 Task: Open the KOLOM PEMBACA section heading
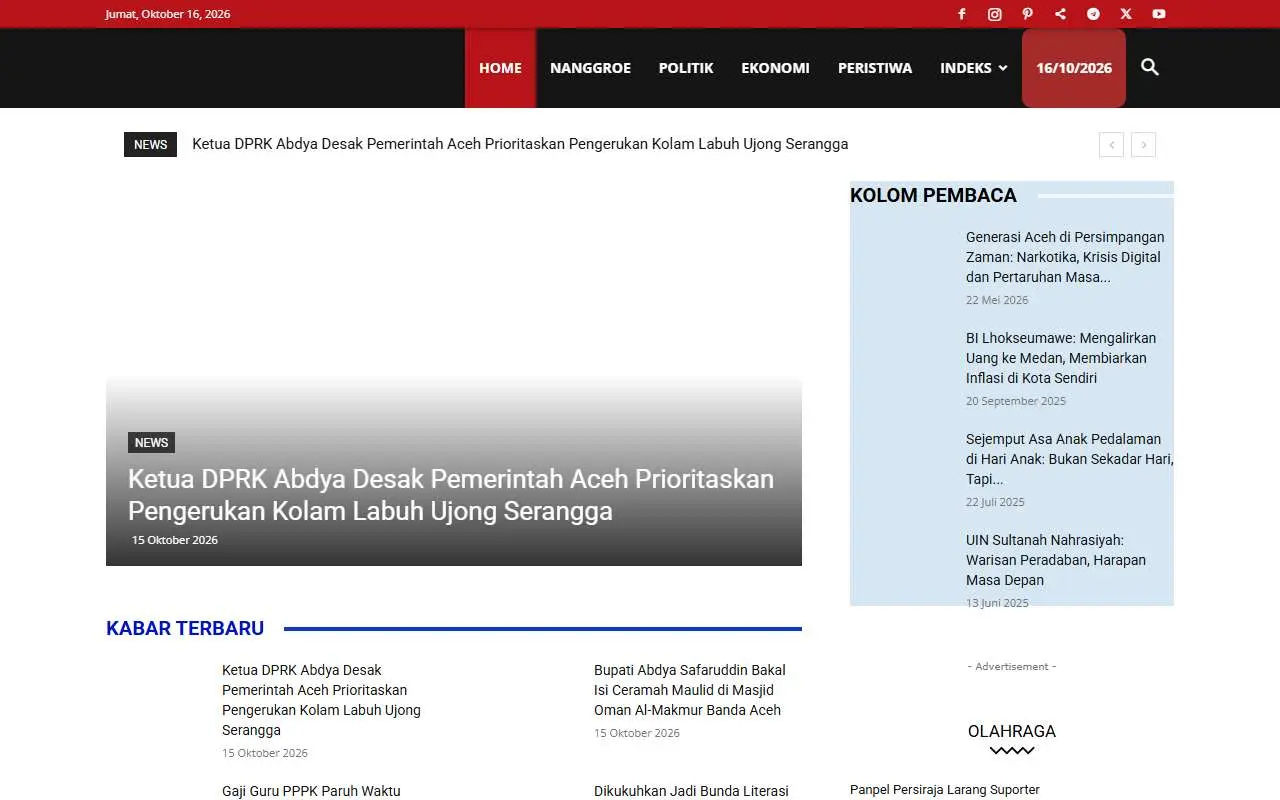[x=933, y=195]
